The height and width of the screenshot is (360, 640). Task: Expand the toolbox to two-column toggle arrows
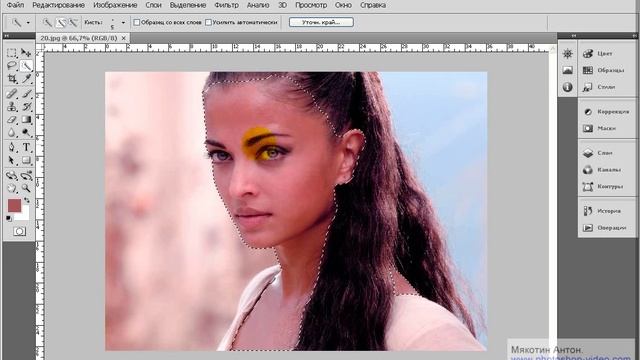tap(6, 36)
